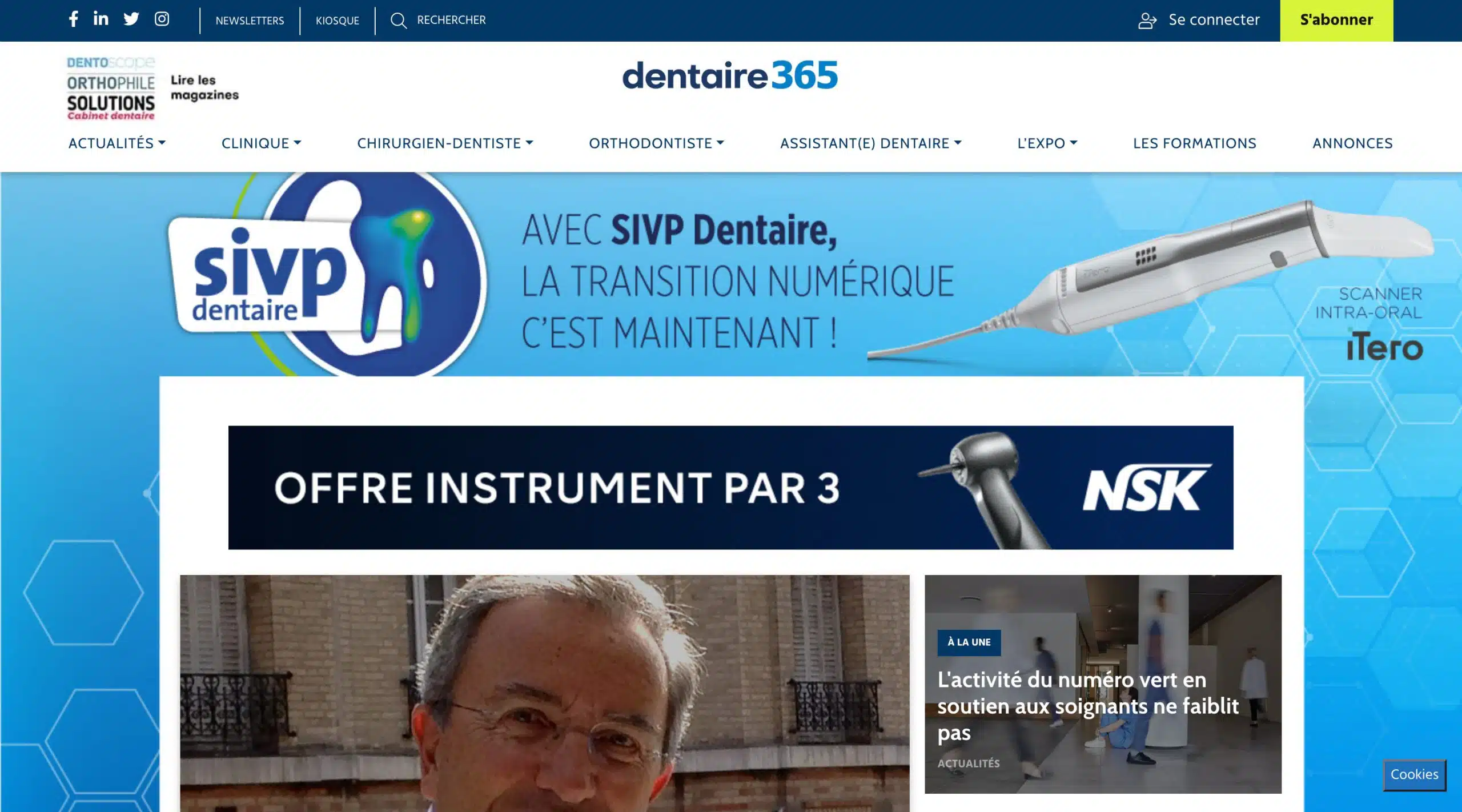Expand the CHIRURGIEN-DENTISTE dropdown
The image size is (1462, 812).
tap(445, 143)
